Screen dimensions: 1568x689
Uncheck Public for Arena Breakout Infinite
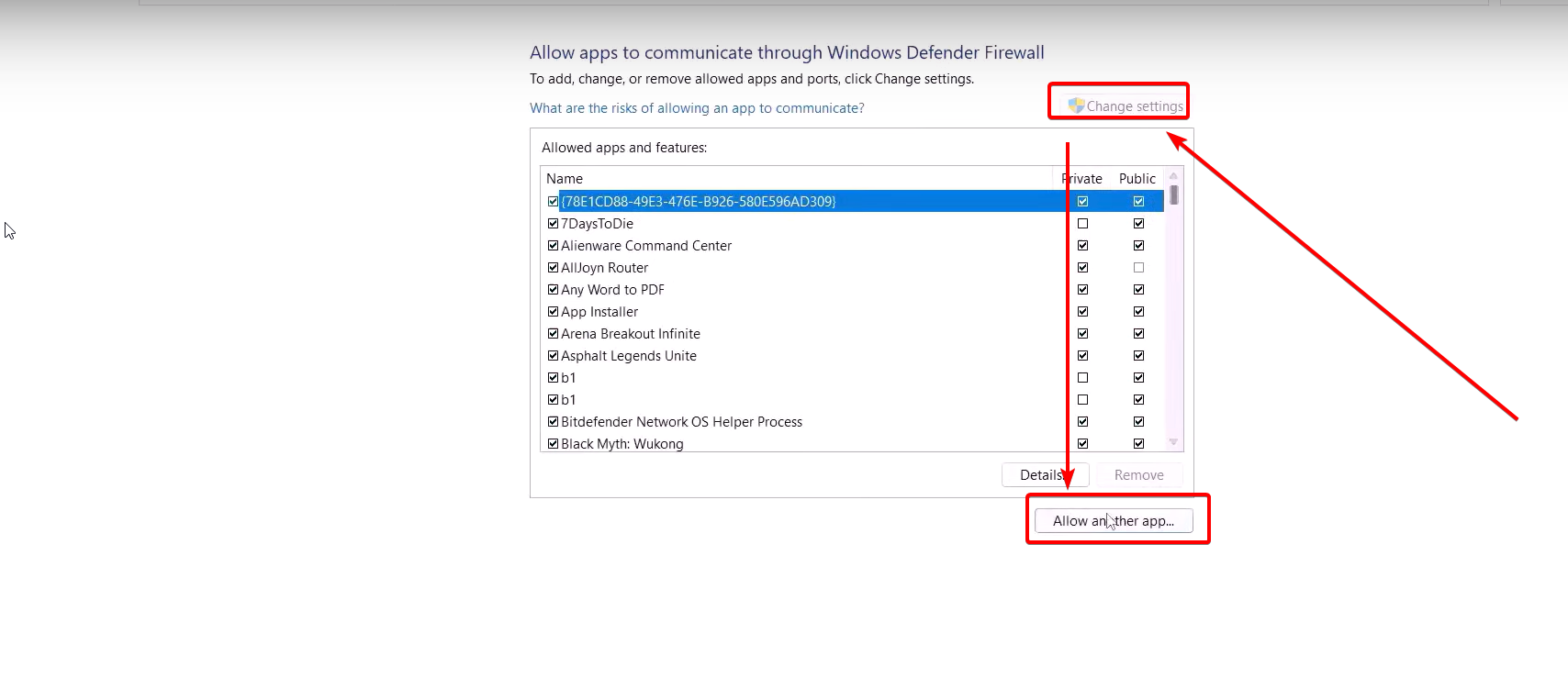(1138, 334)
